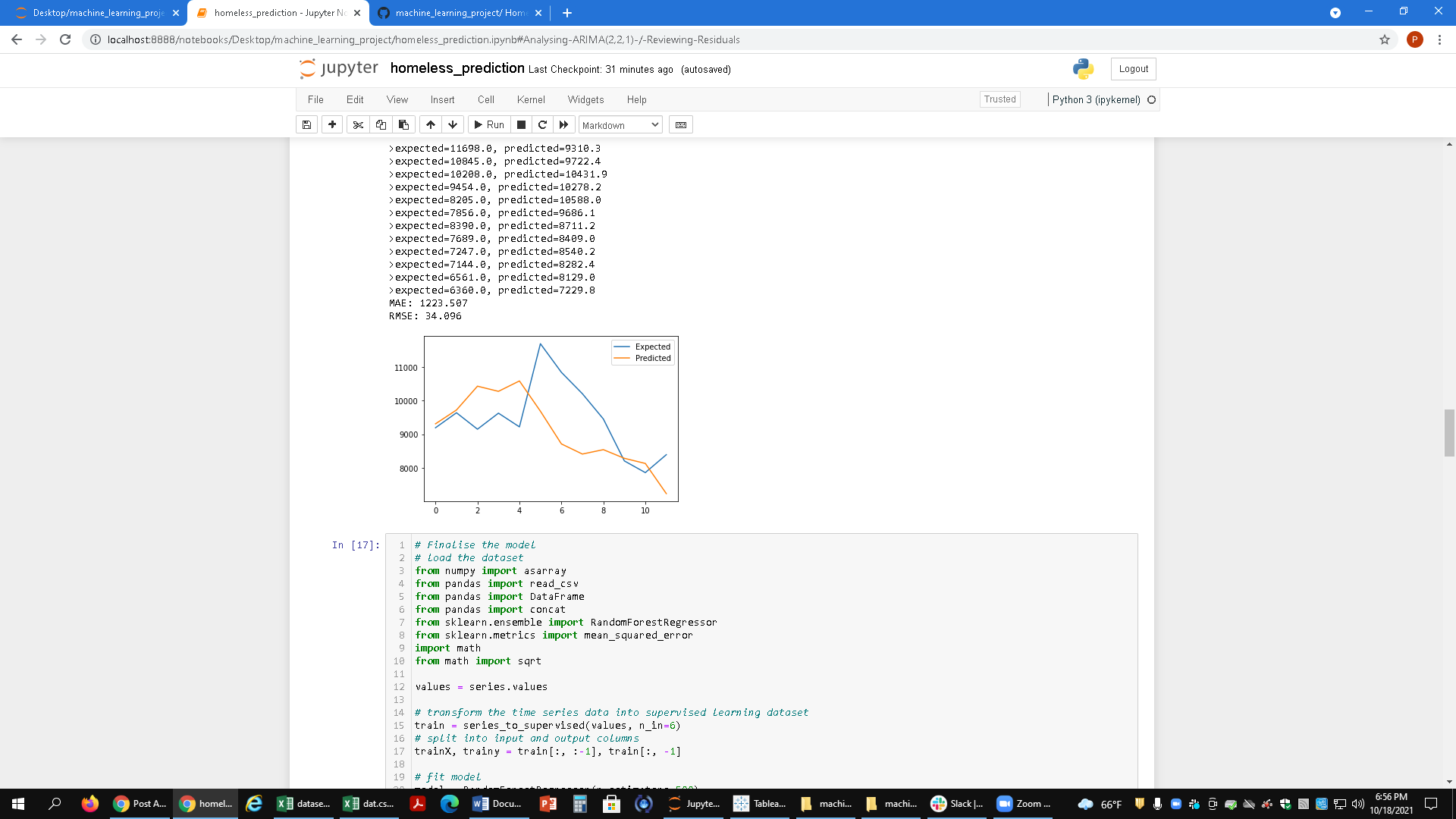Open the View menu

click(x=397, y=99)
